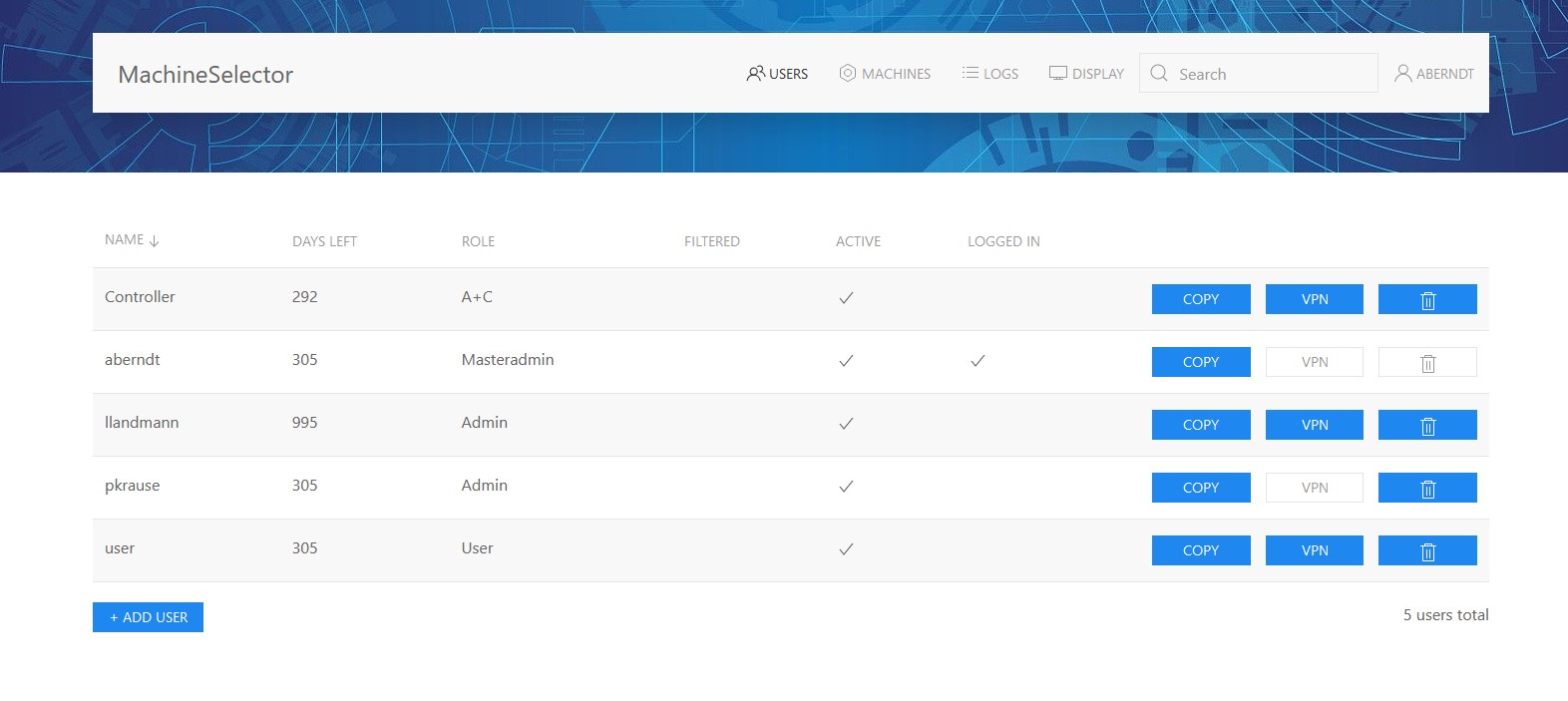
Task: Click the search magnifier icon
Action: [1159, 74]
